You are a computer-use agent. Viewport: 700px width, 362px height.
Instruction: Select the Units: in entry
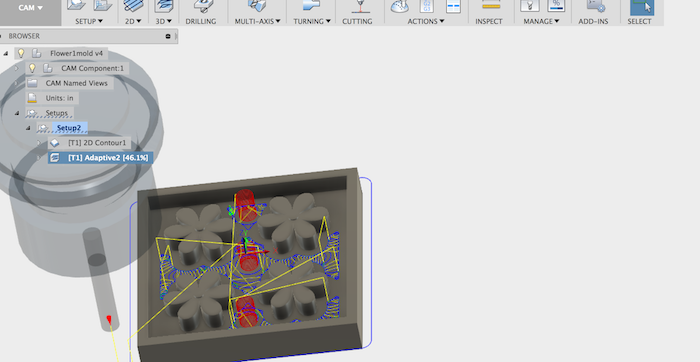click(59, 98)
